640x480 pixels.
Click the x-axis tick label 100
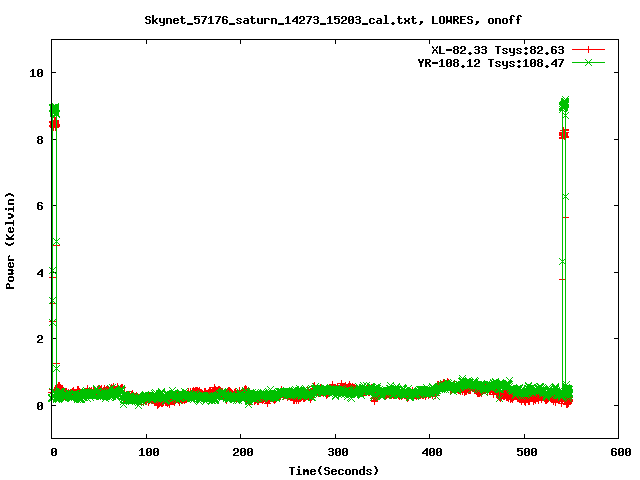coord(149,452)
